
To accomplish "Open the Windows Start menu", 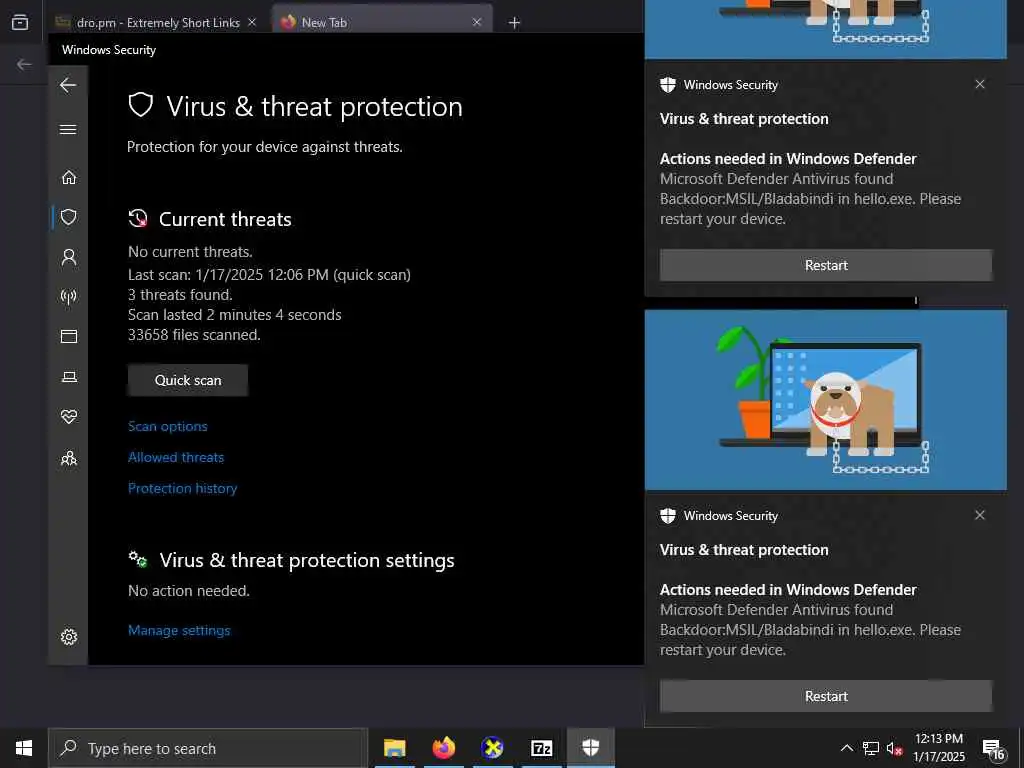I will point(24,748).
